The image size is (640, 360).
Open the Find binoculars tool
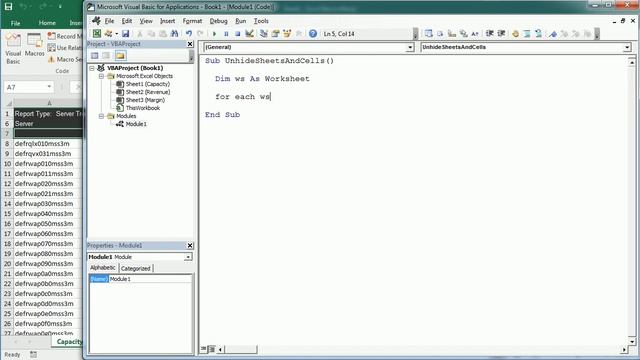(x=174, y=34)
